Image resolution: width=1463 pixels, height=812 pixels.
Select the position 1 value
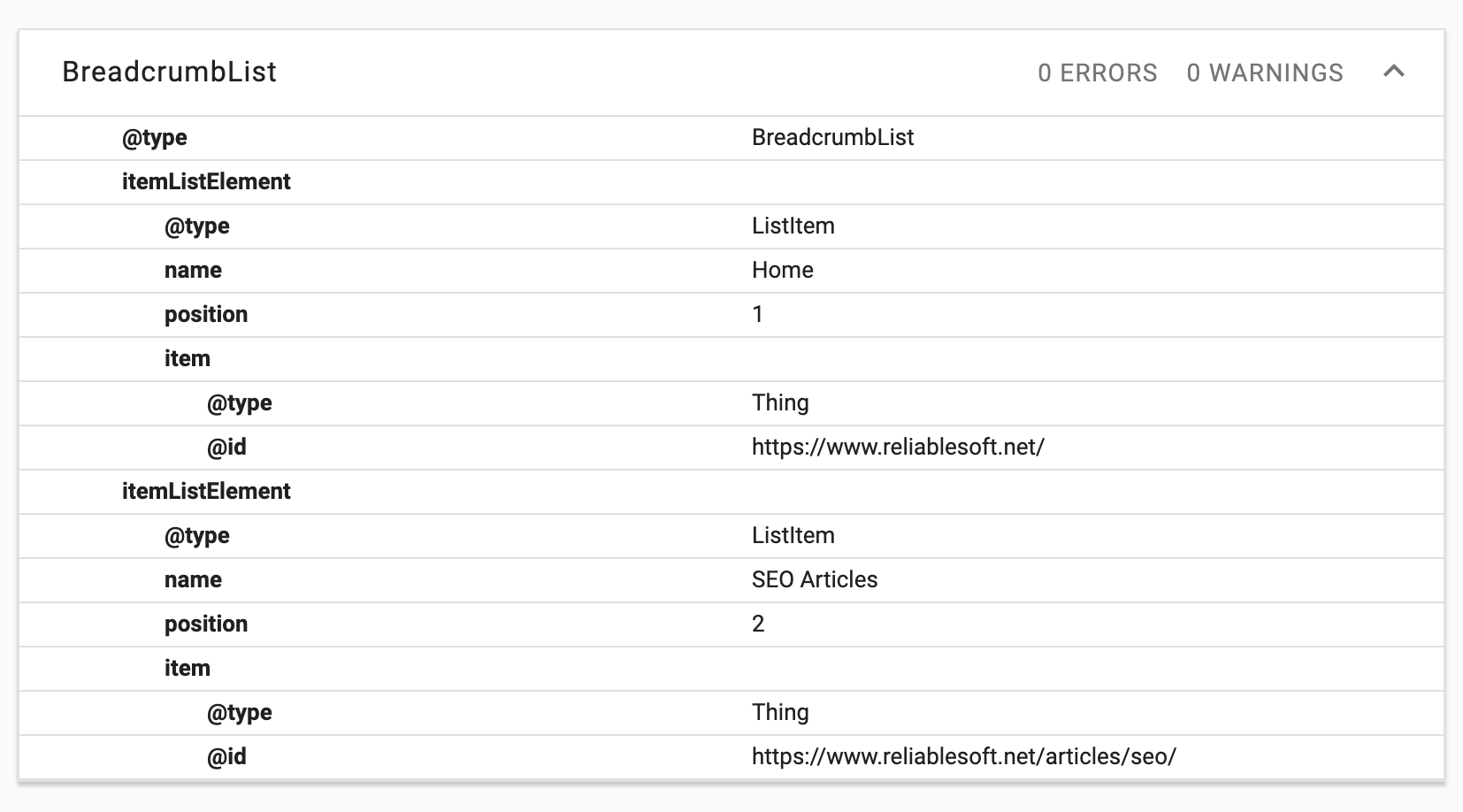tap(756, 314)
